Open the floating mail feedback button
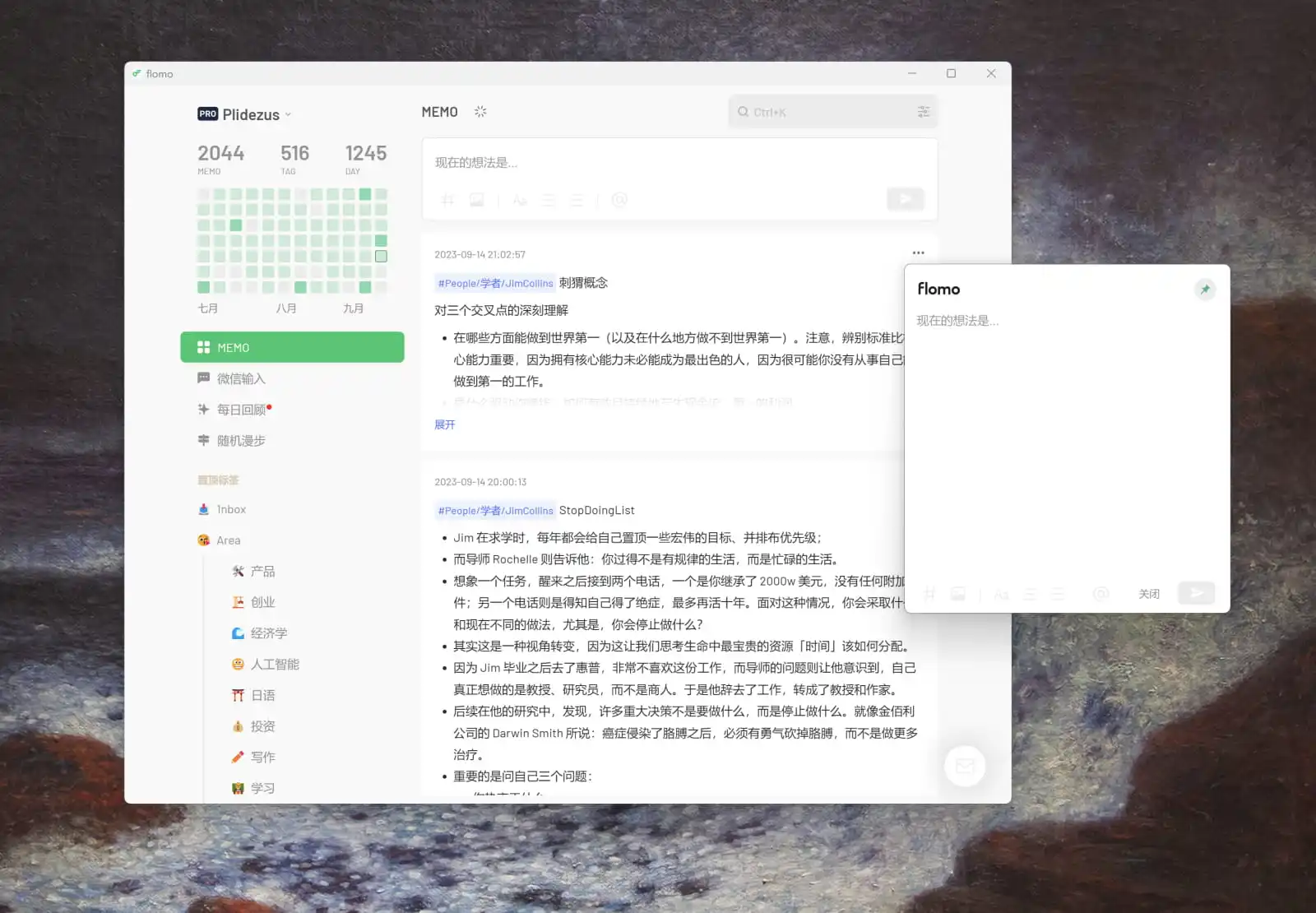Screen dimensions: 1316x913 pos(965,766)
